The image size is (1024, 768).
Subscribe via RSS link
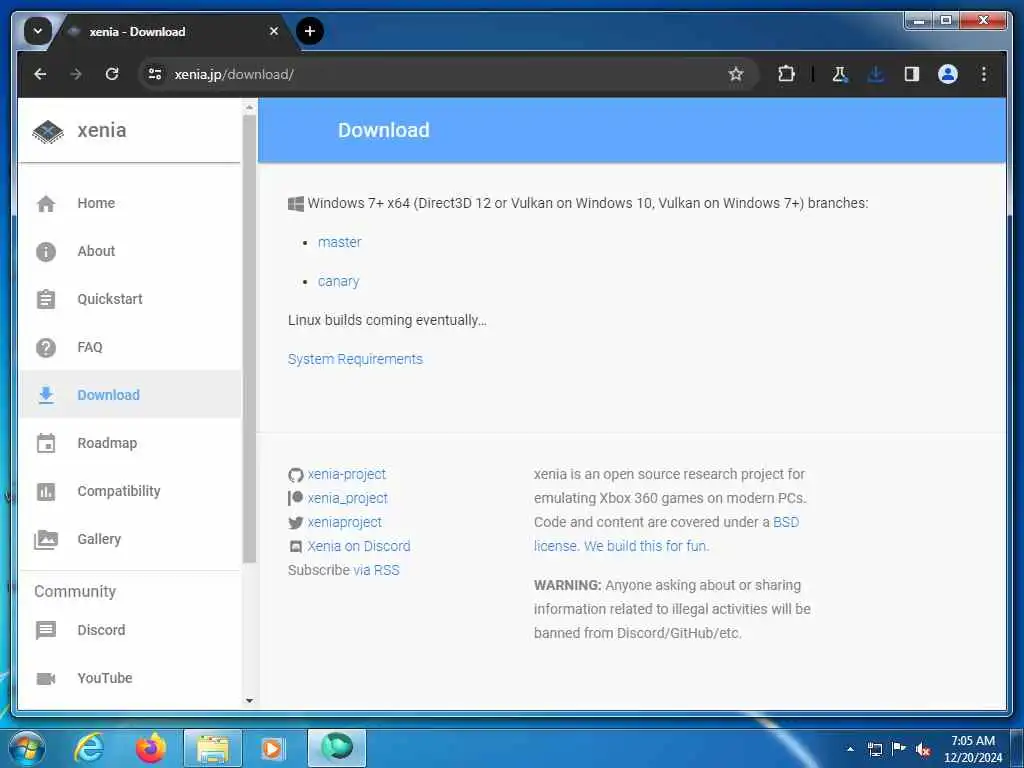click(x=376, y=570)
